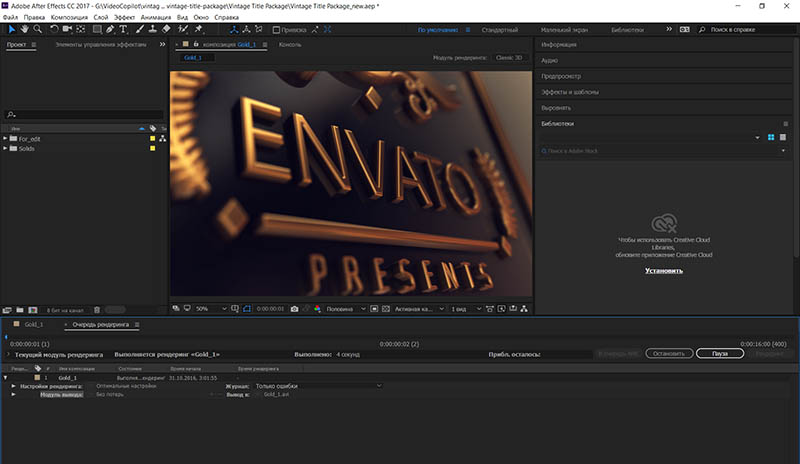Click the project panel search field
The width and height of the screenshot is (800, 464).
[x=84, y=114]
